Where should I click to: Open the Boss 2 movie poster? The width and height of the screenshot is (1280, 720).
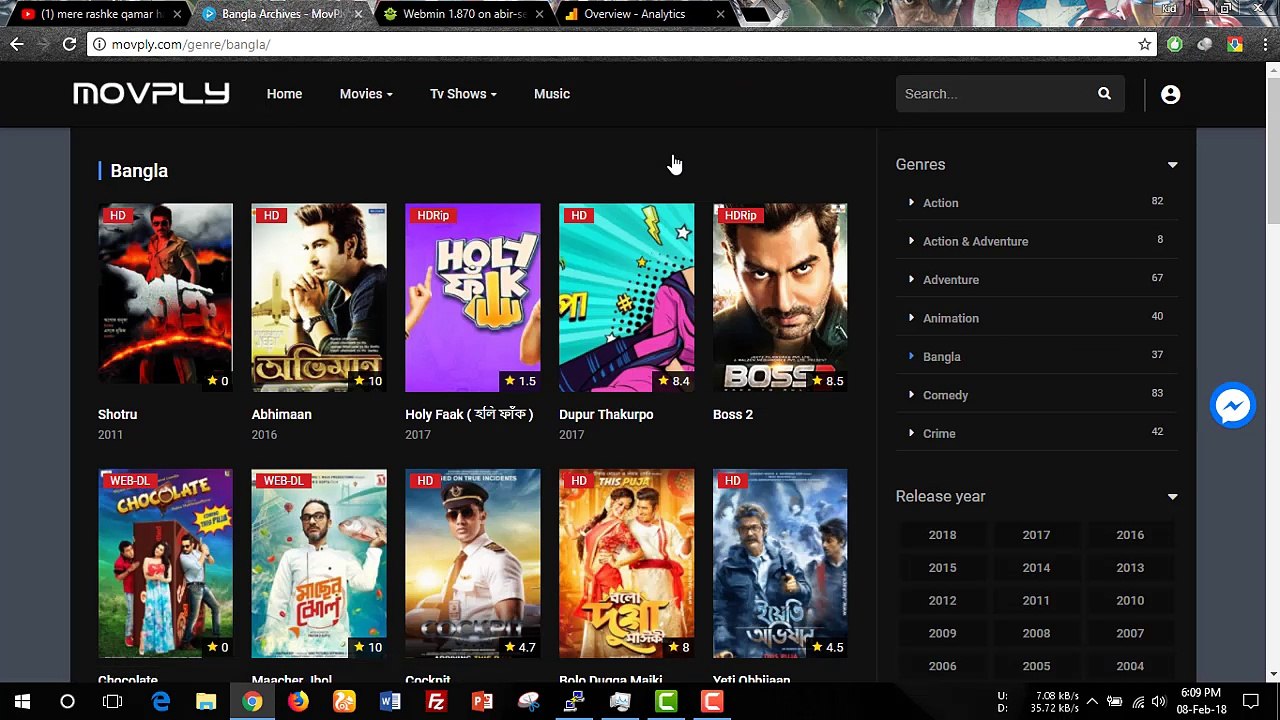click(x=780, y=298)
